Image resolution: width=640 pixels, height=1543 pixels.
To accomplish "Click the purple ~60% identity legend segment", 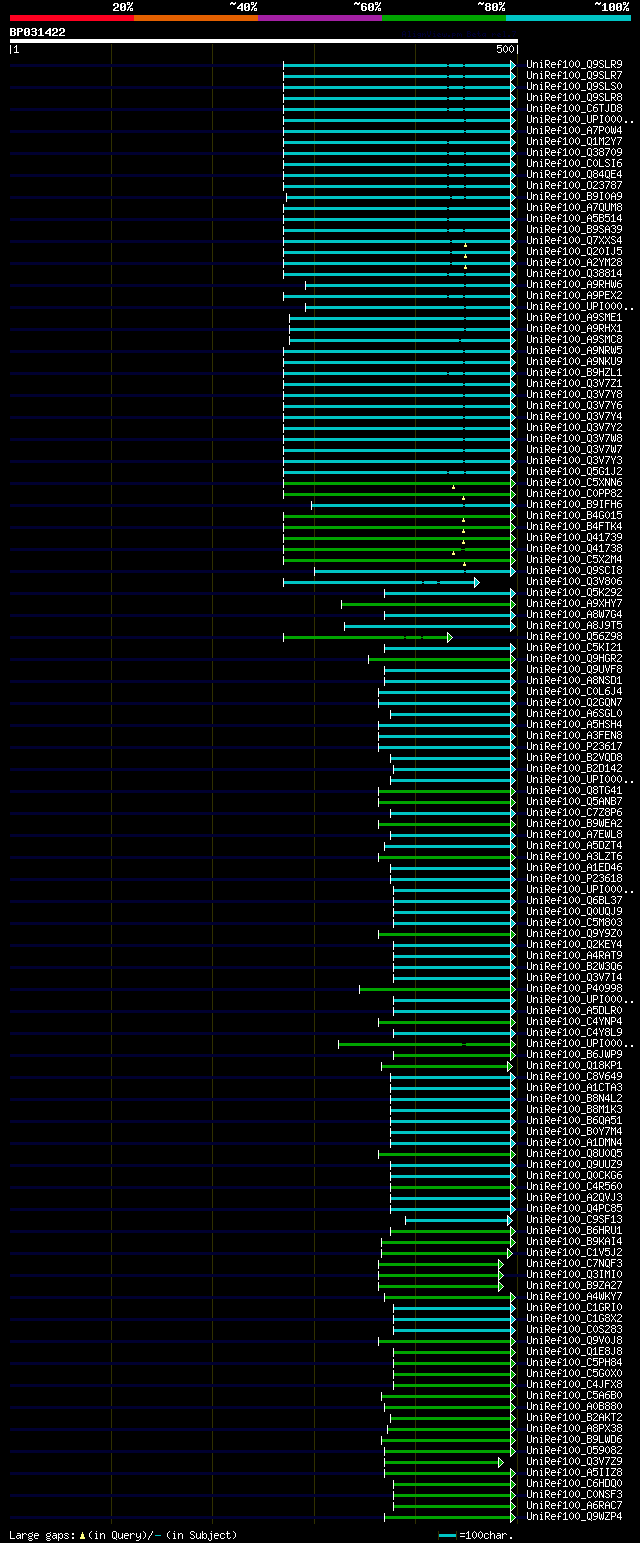I will pyautogui.click(x=320, y=18).
